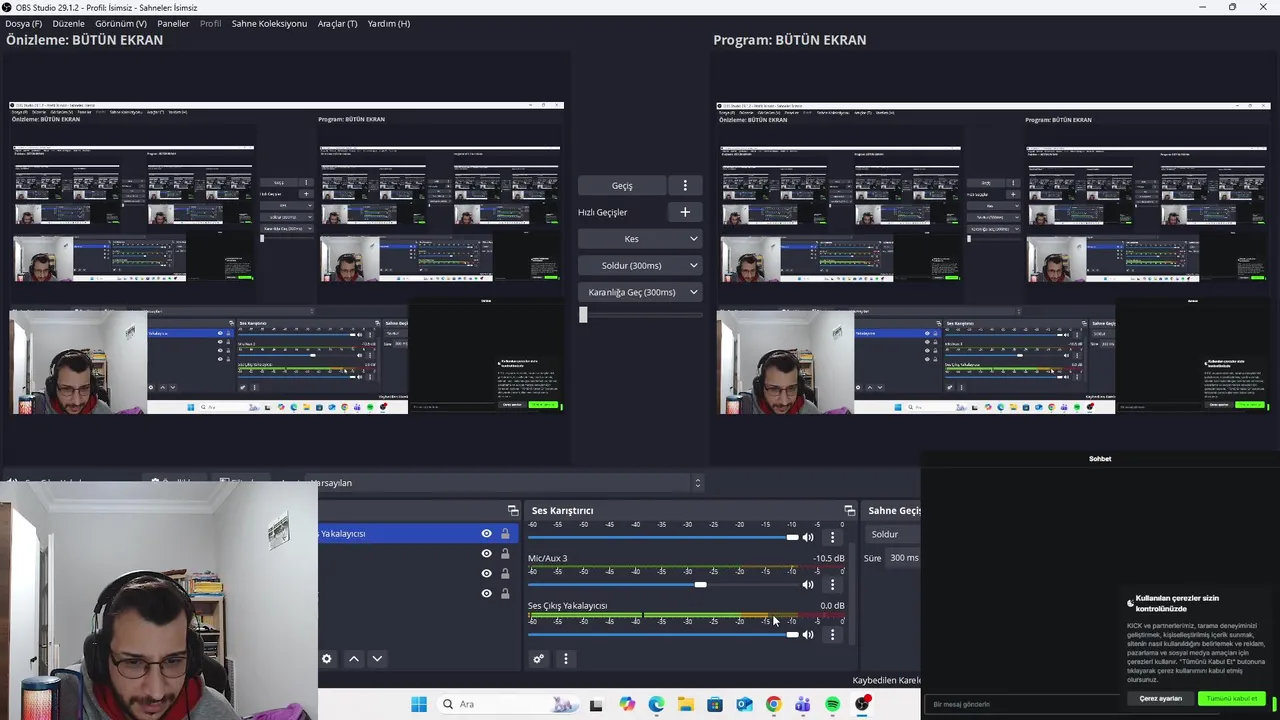
Task: Click the Ses Karıştırıcı panel title
Action: point(562,511)
